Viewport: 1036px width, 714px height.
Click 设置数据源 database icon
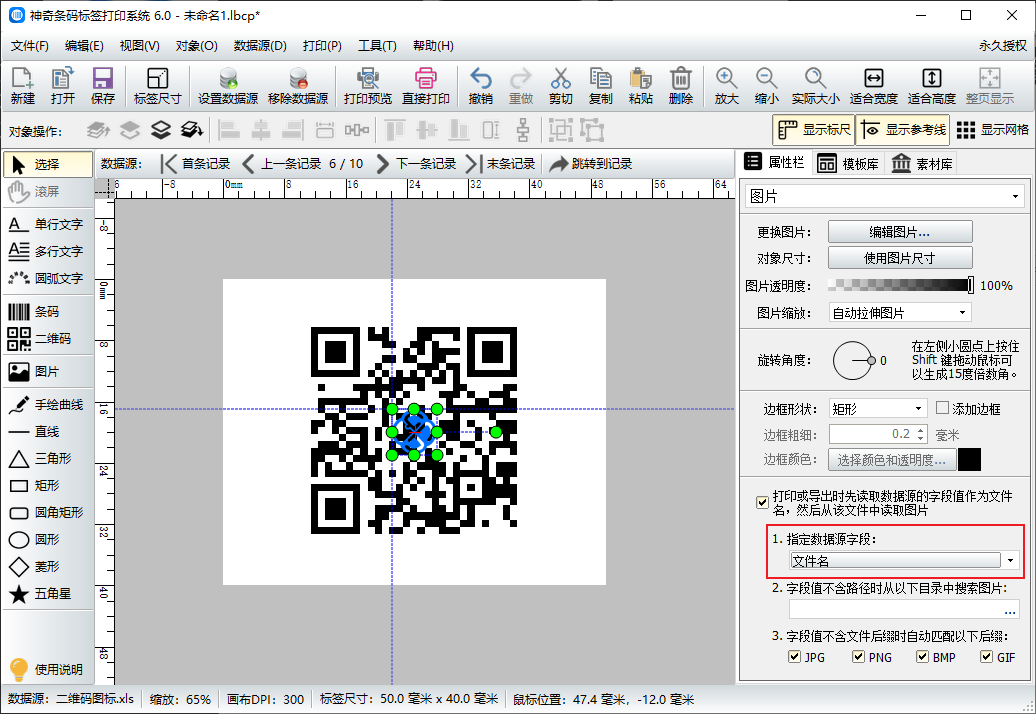[x=228, y=86]
